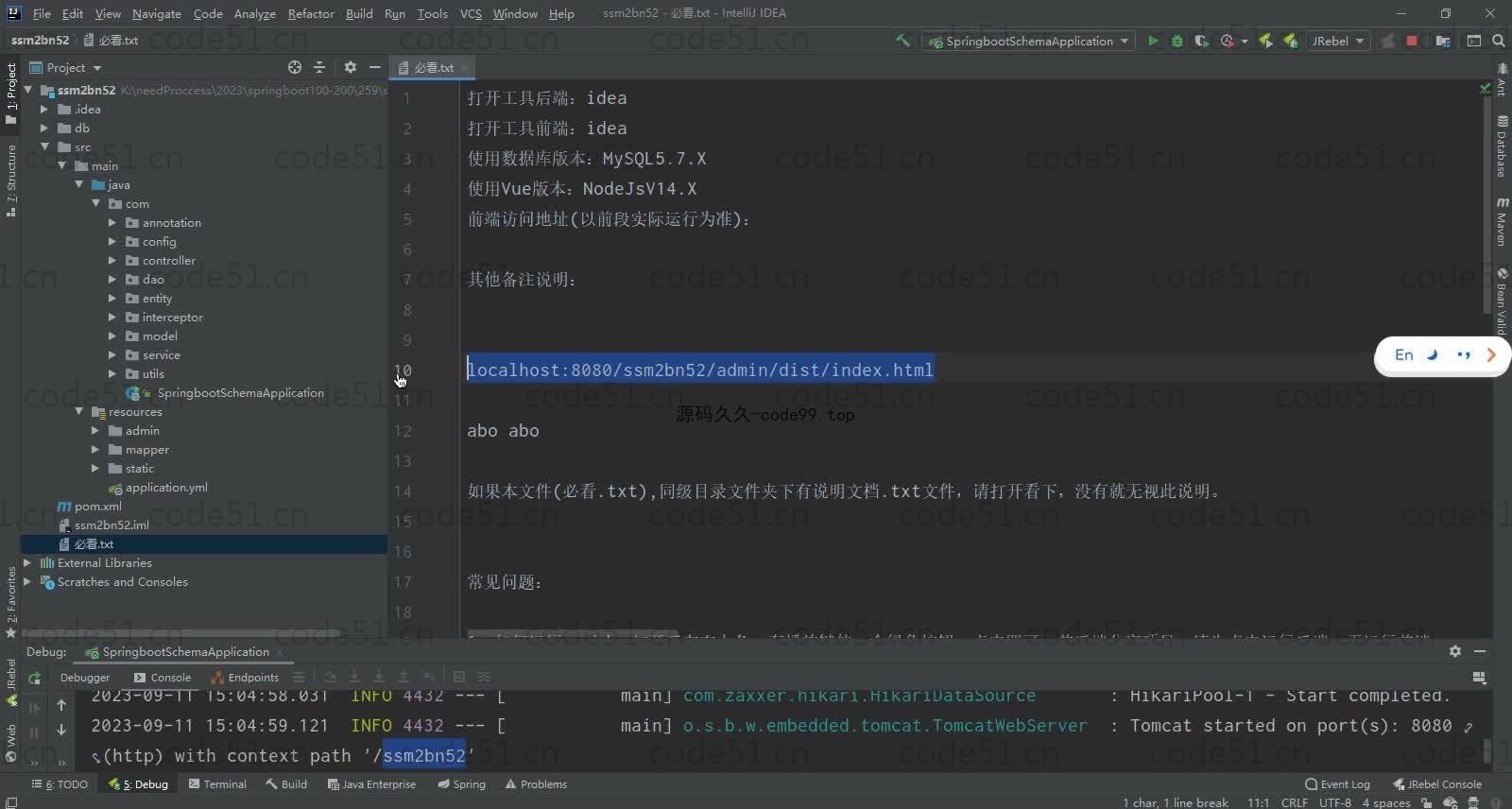The height and width of the screenshot is (809, 1512).
Task: Open the Terminal tool window
Action: [217, 784]
